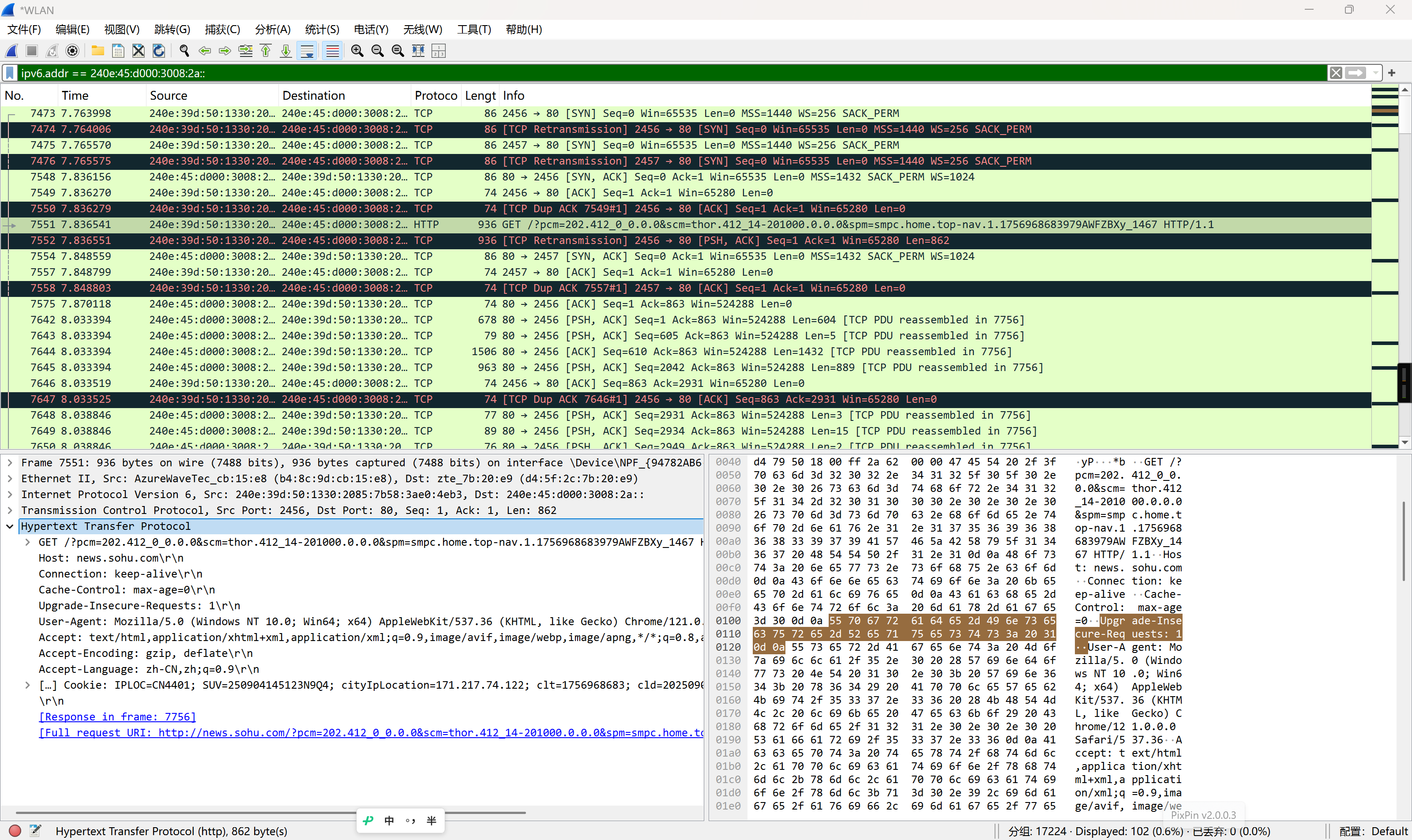
Task: Reset text to normal size
Action: click(398, 51)
